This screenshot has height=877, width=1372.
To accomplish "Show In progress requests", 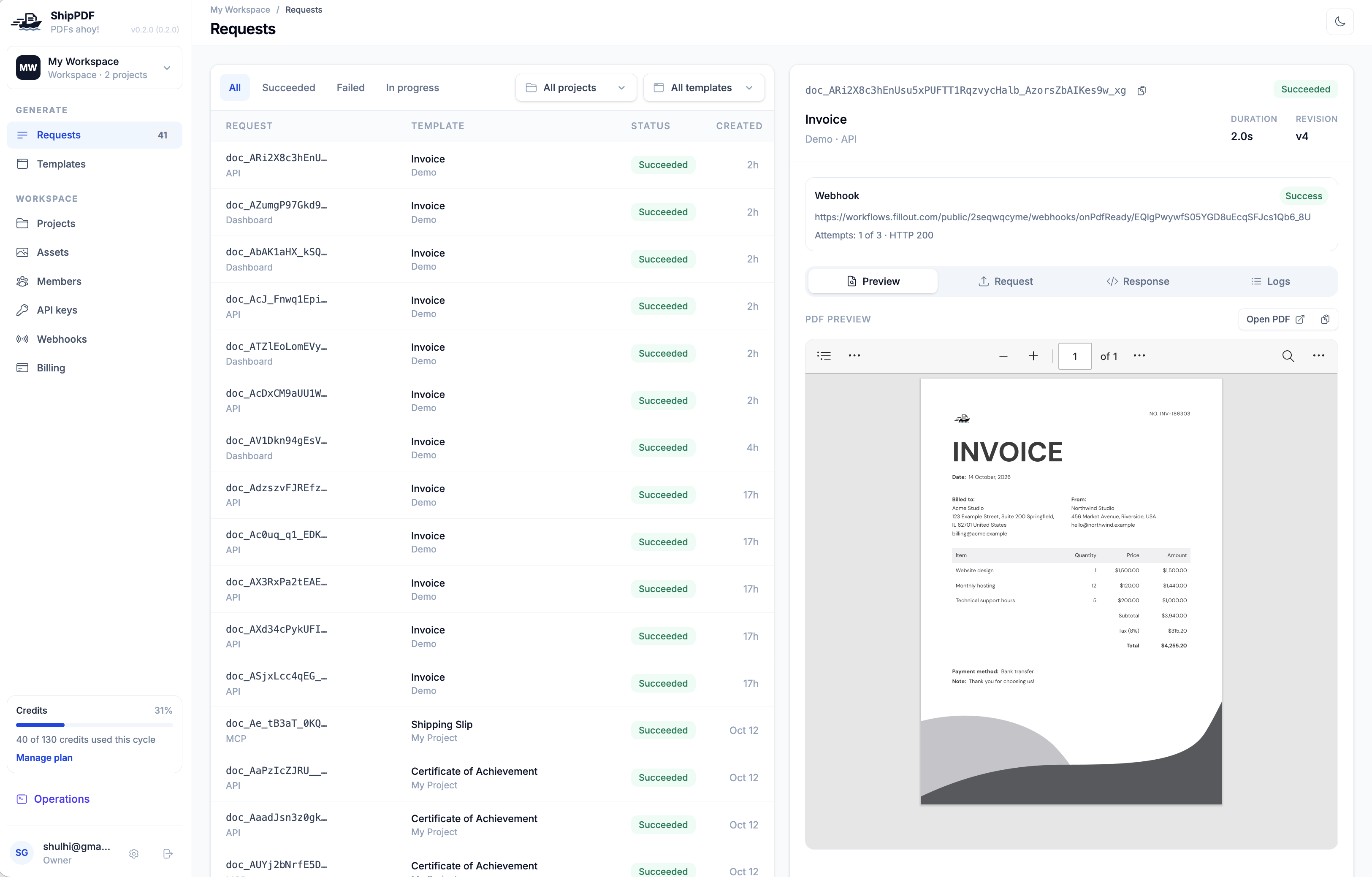I will point(412,88).
